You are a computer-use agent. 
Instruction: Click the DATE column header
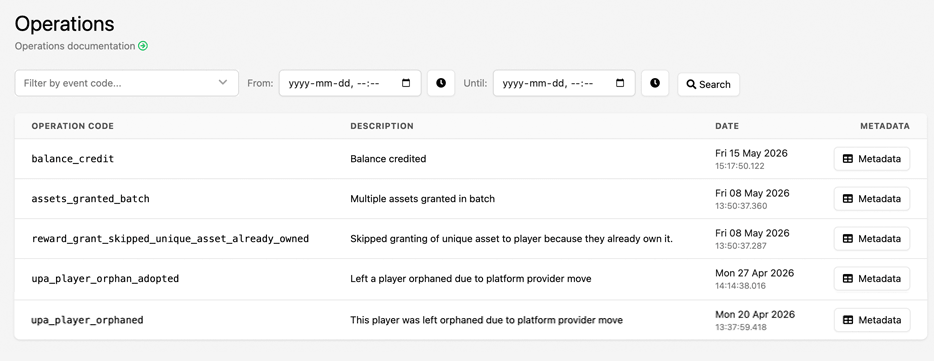[727, 126]
